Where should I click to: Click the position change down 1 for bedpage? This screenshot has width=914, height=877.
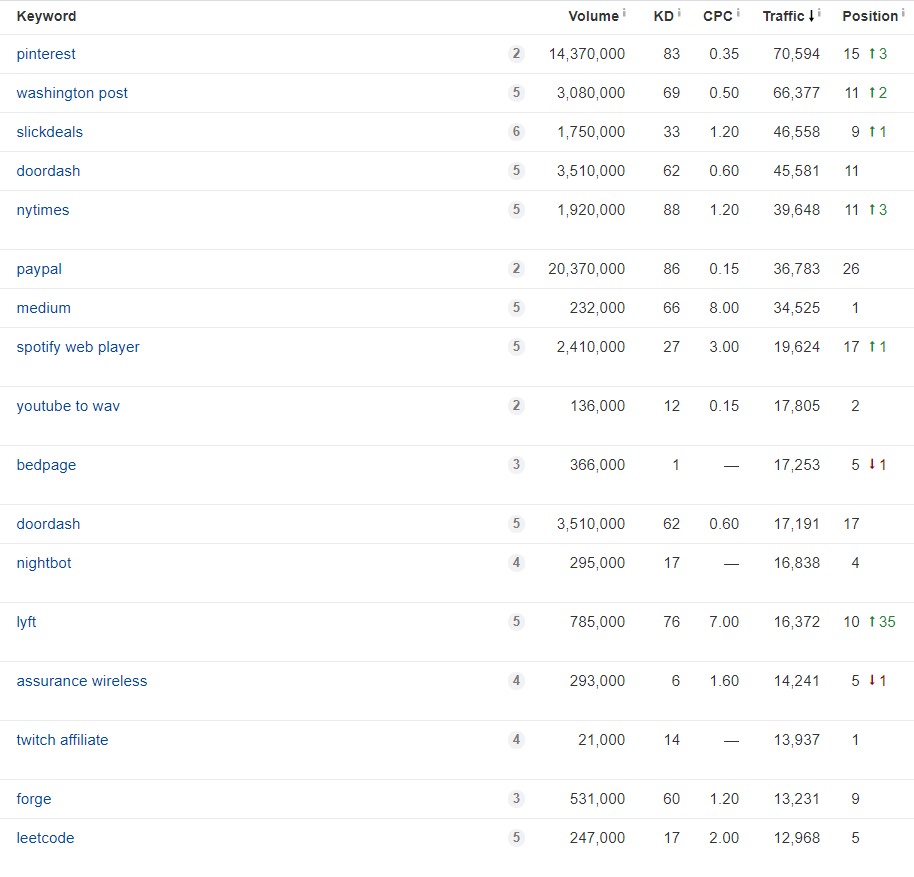tap(877, 465)
